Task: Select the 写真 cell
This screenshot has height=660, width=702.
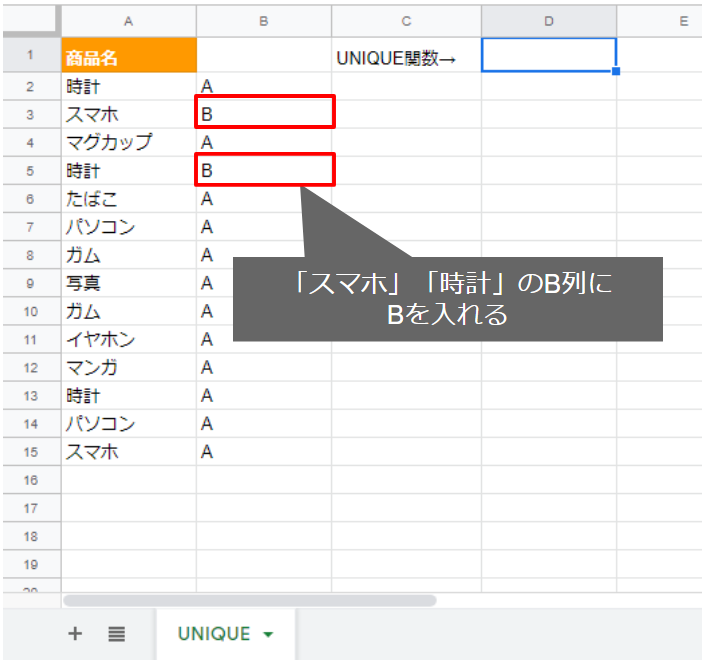Action: point(129,283)
